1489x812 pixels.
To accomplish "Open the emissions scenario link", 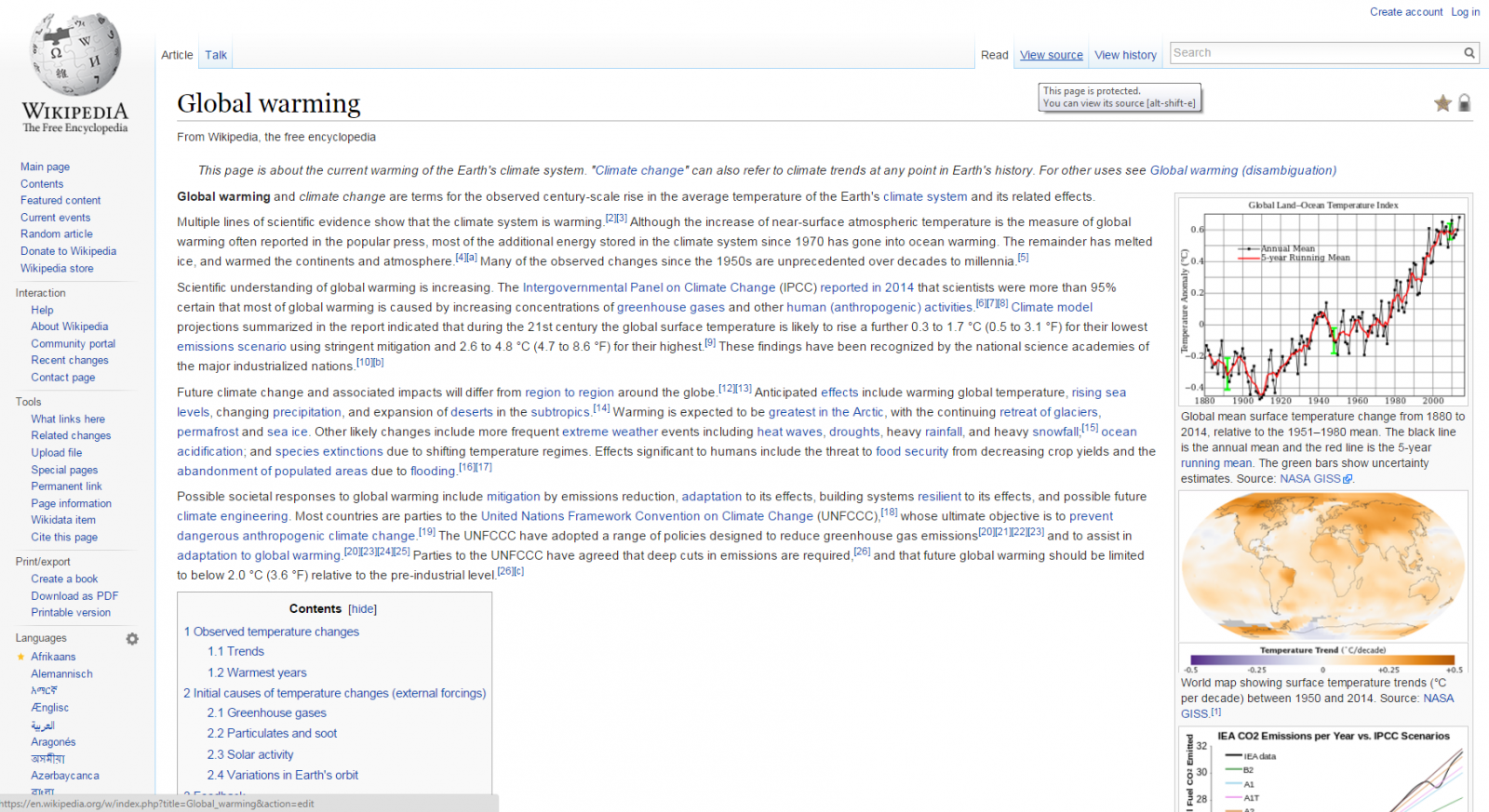I will pos(232,347).
